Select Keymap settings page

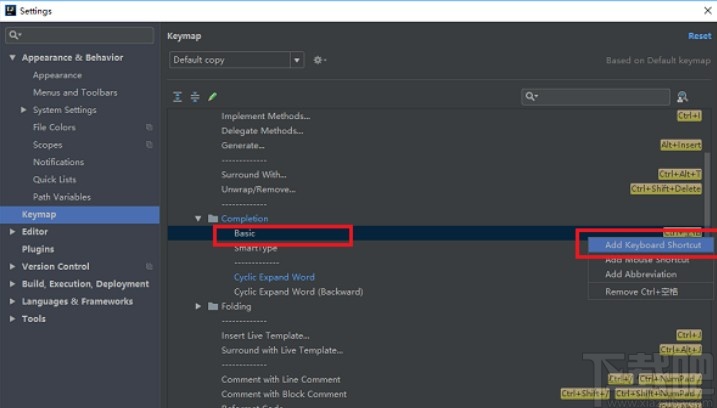coord(80,215)
